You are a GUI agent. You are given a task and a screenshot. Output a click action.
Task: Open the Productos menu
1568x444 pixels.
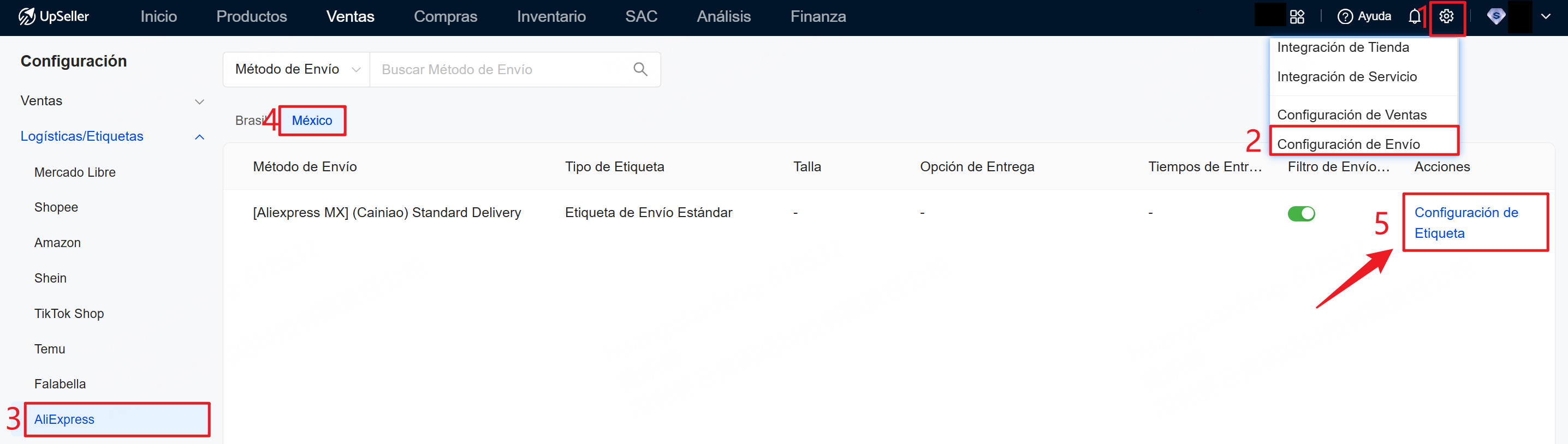click(251, 16)
